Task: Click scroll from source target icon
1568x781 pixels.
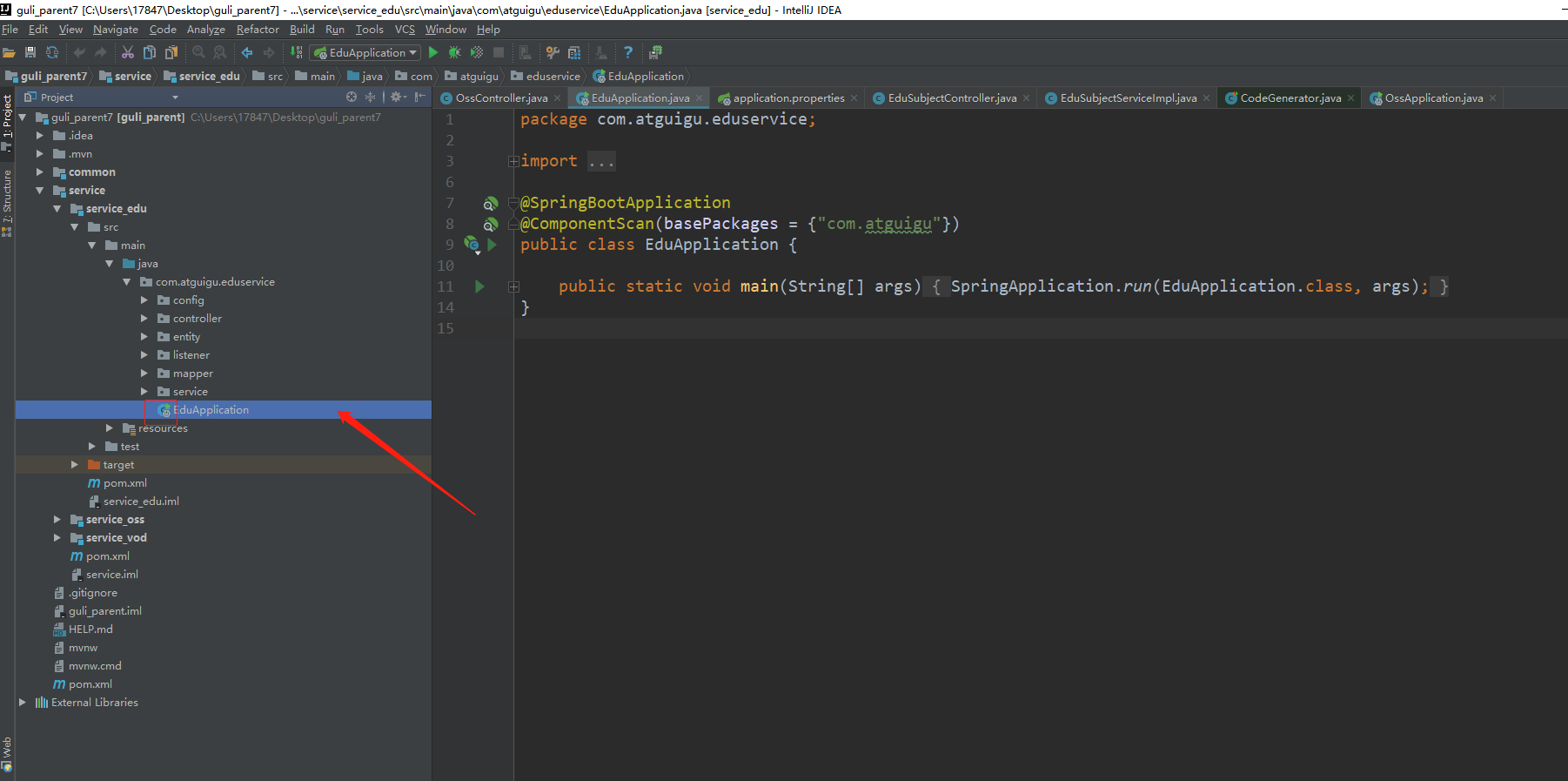Action: point(352,97)
